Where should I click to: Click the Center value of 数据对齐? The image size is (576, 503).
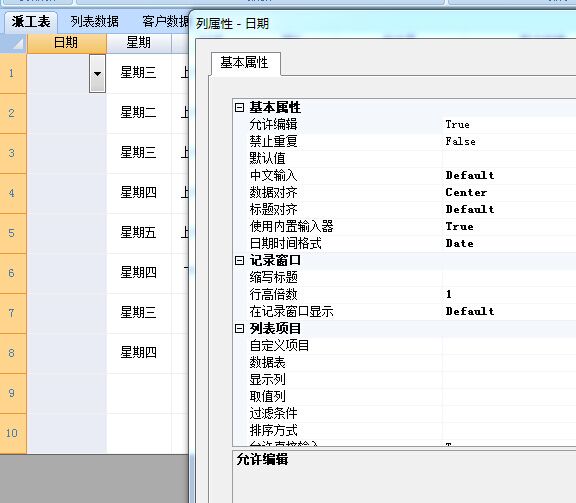(466, 192)
